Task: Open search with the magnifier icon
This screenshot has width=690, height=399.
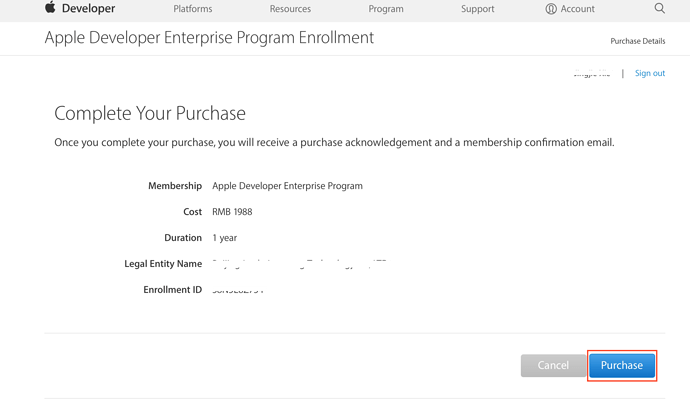Action: 659,8
